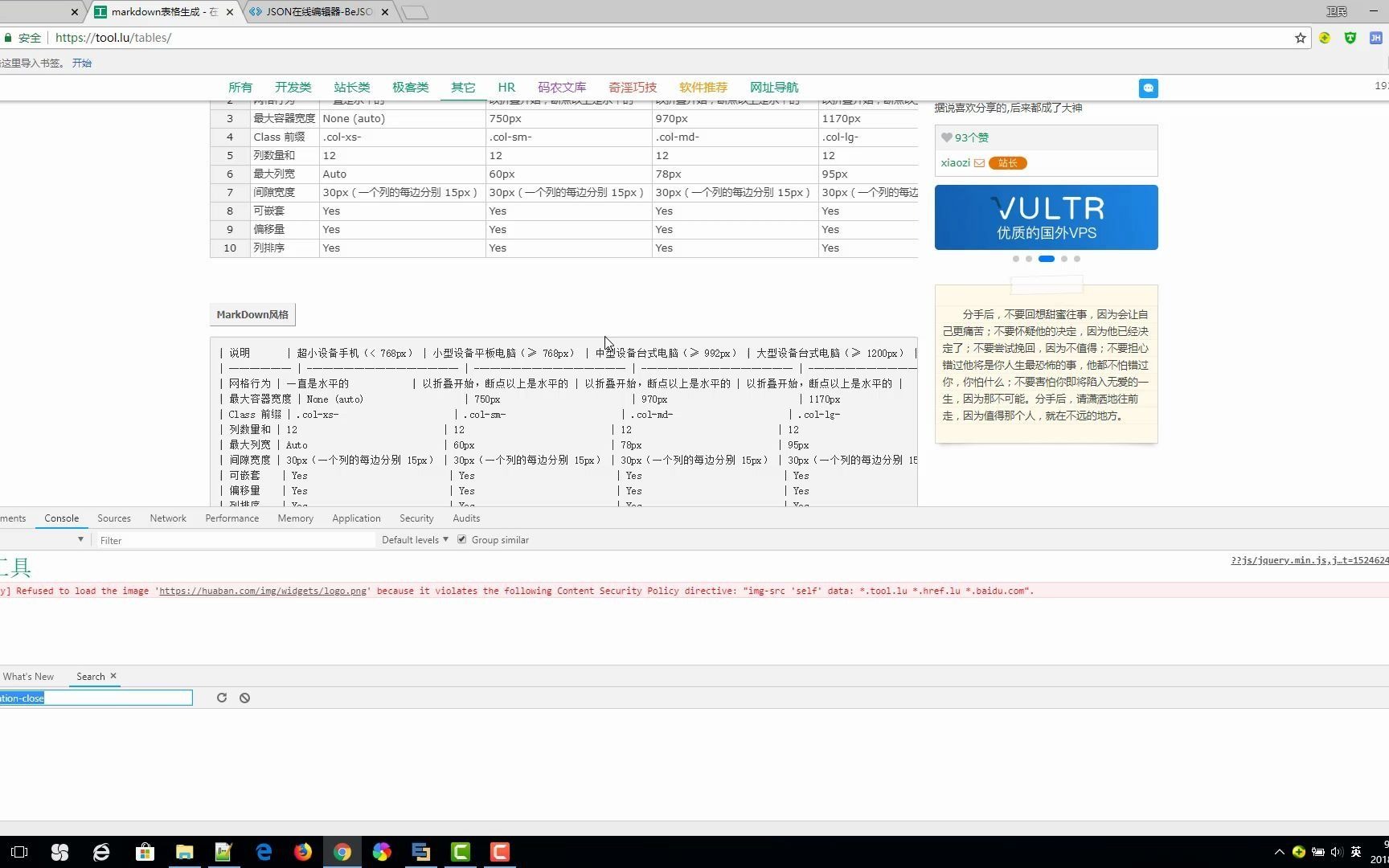Viewport: 1389px width, 868px height.
Task: Close the markdown表格生成 browser tab
Action: pyautogui.click(x=229, y=12)
